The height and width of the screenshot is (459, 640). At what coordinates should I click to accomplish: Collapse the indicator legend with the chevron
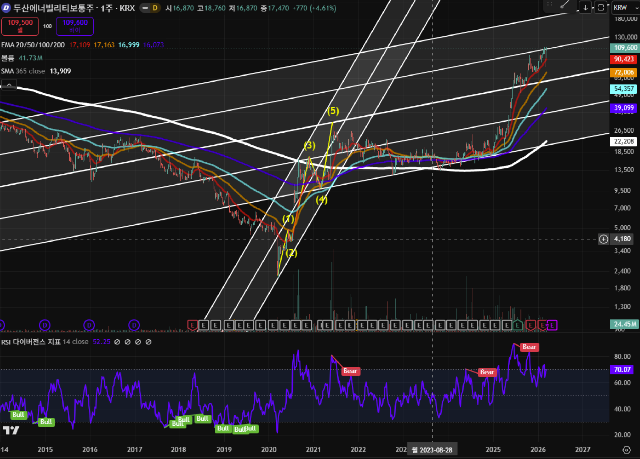(9, 85)
